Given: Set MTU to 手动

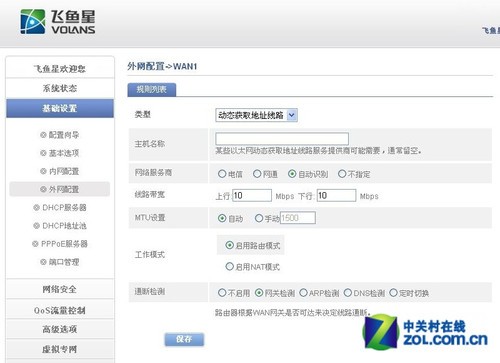Looking at the screenshot, I should pos(259,218).
